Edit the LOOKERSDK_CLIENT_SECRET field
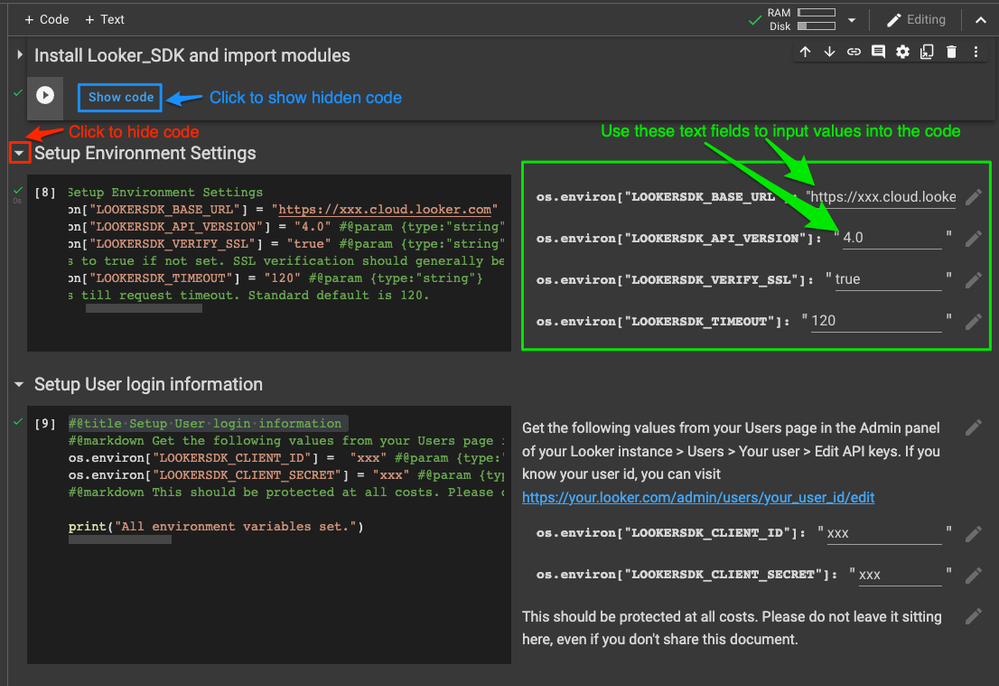 [x=900, y=575]
